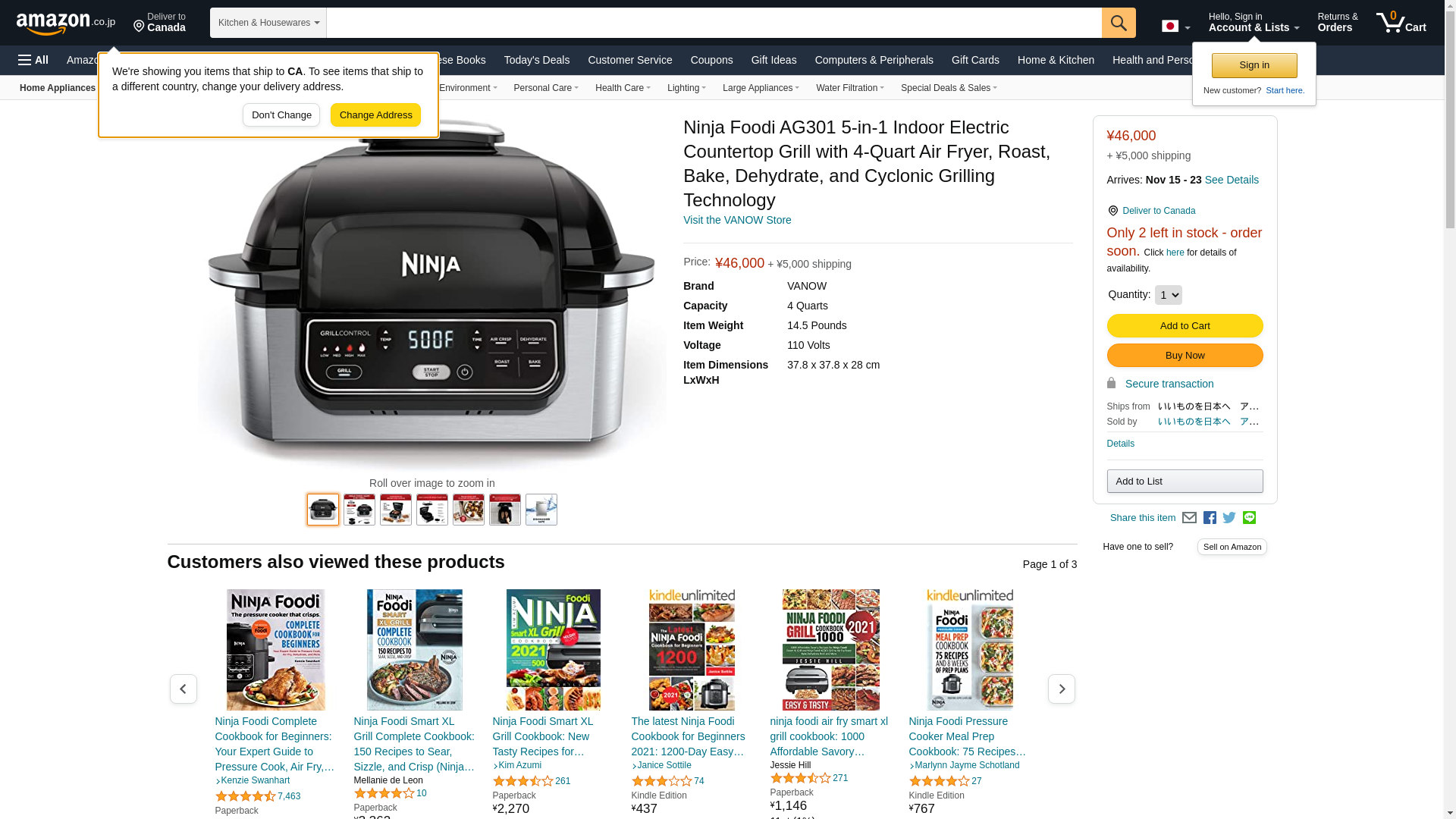1456x819 pixels.
Task: Open the All hamburger menu
Action: [x=33, y=60]
